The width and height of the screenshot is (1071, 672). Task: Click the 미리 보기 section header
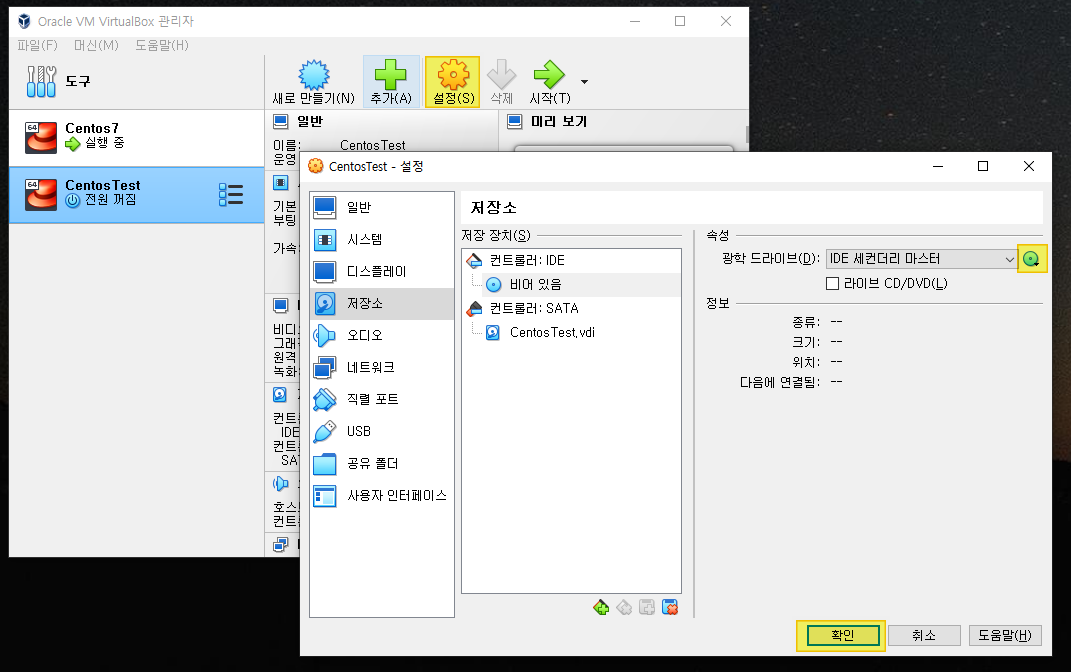(559, 122)
